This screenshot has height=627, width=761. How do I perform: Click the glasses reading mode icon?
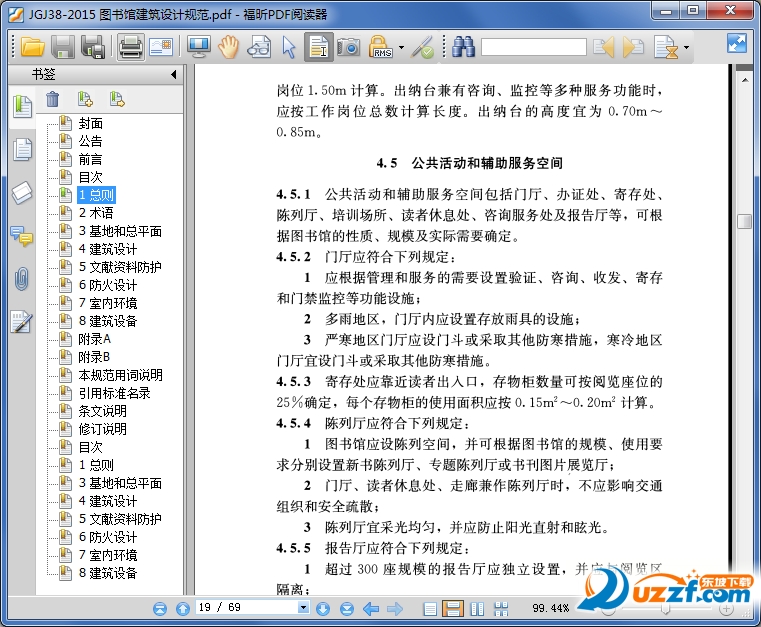pos(259,48)
